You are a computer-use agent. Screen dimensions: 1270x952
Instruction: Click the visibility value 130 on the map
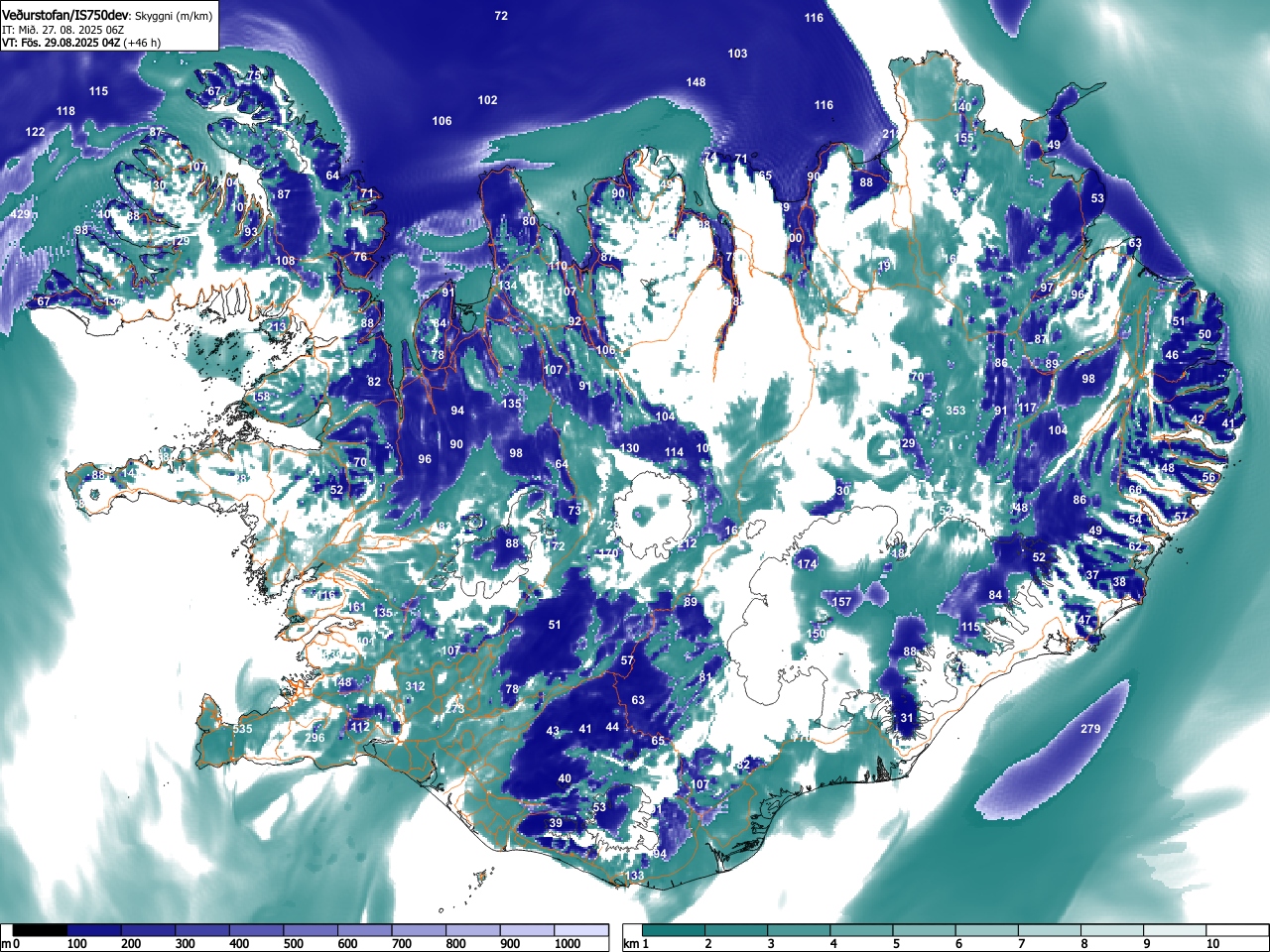pos(629,448)
